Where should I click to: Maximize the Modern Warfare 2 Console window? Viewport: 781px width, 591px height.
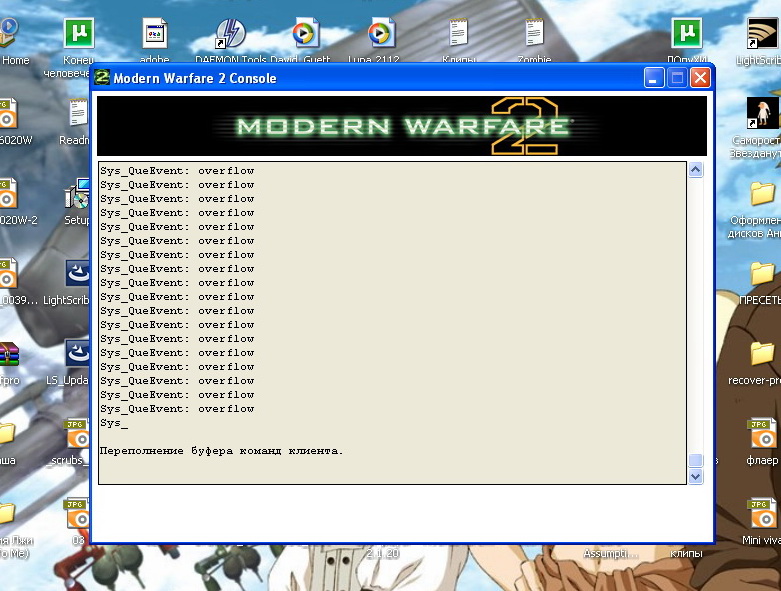coord(677,78)
